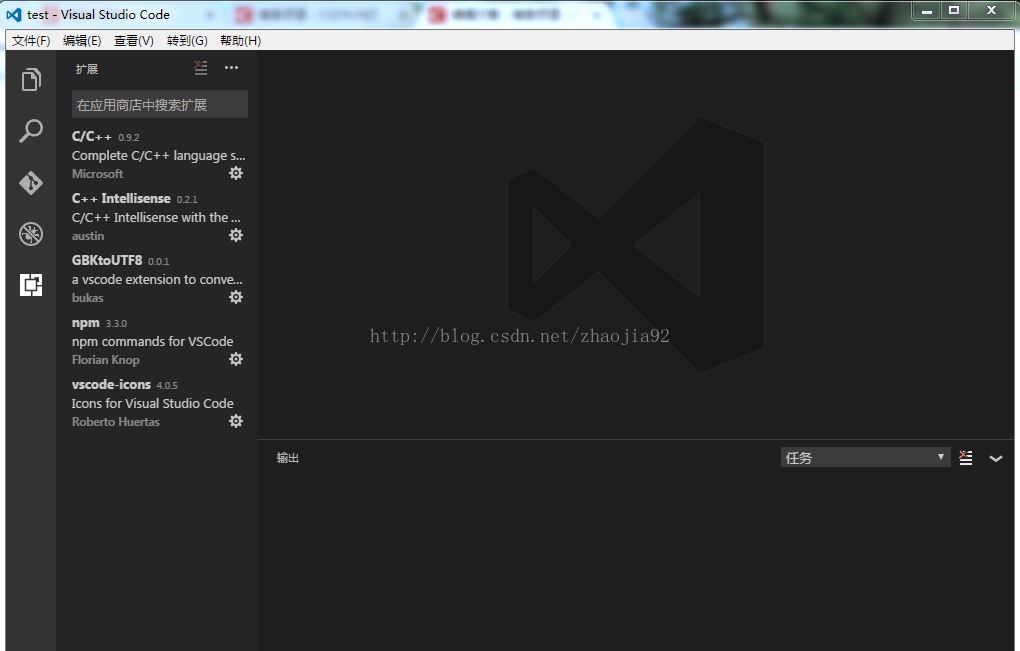Viewport: 1020px width, 651px height.
Task: Click the filter icon in the Extensions panel header
Action: [200, 68]
